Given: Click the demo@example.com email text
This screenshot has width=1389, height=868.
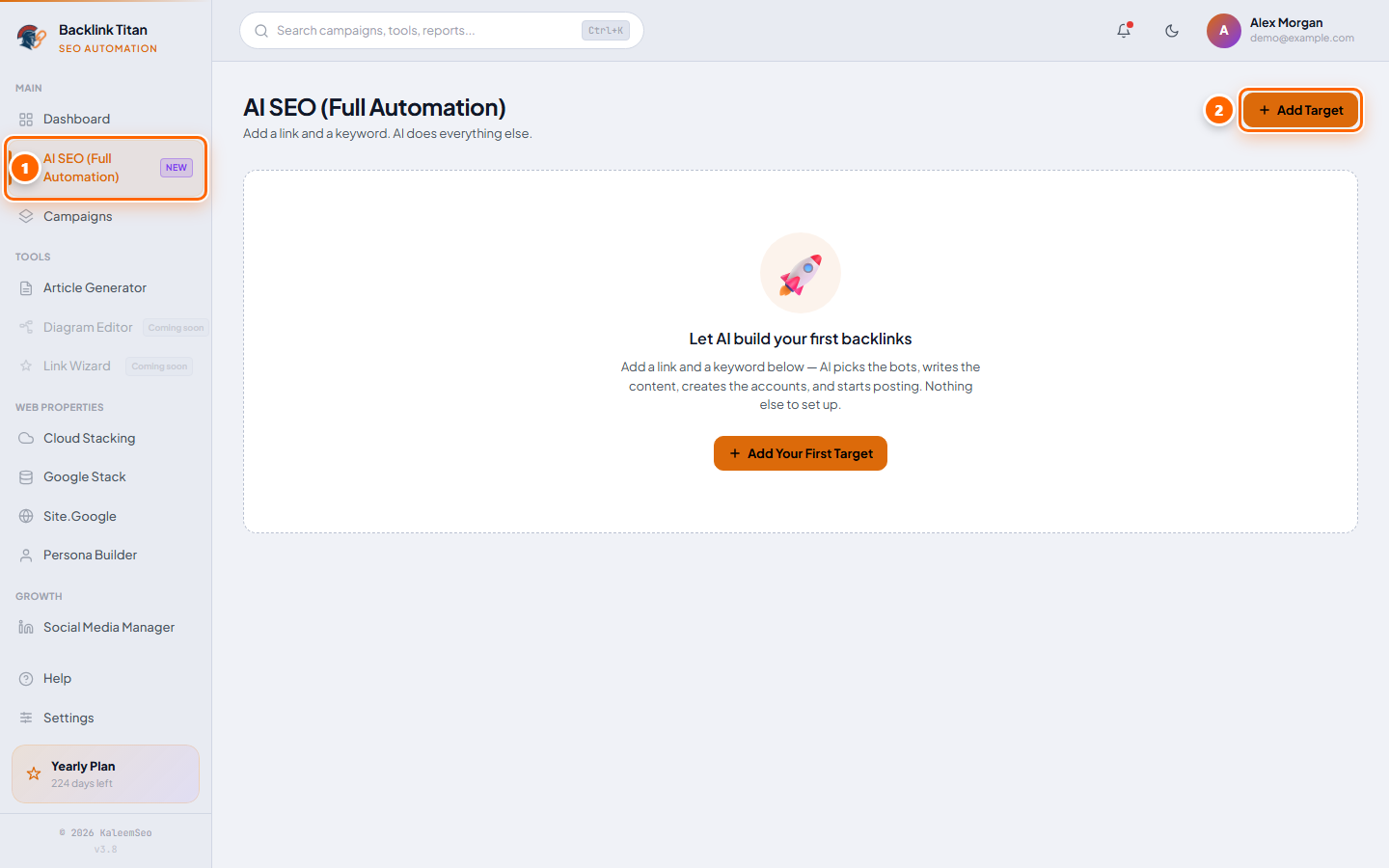Looking at the screenshot, I should pos(1302,39).
